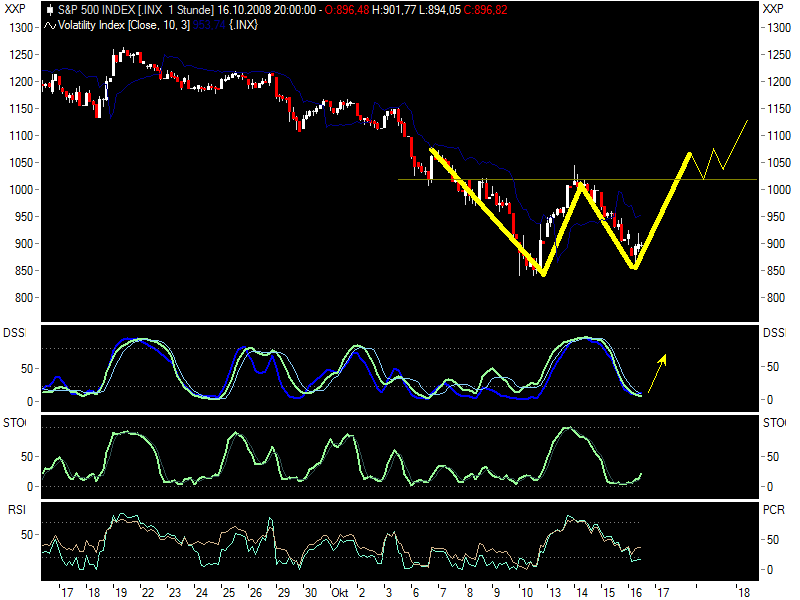800x600 pixels.
Task: Click the '26 date label on the time axis
Action: pos(255,593)
